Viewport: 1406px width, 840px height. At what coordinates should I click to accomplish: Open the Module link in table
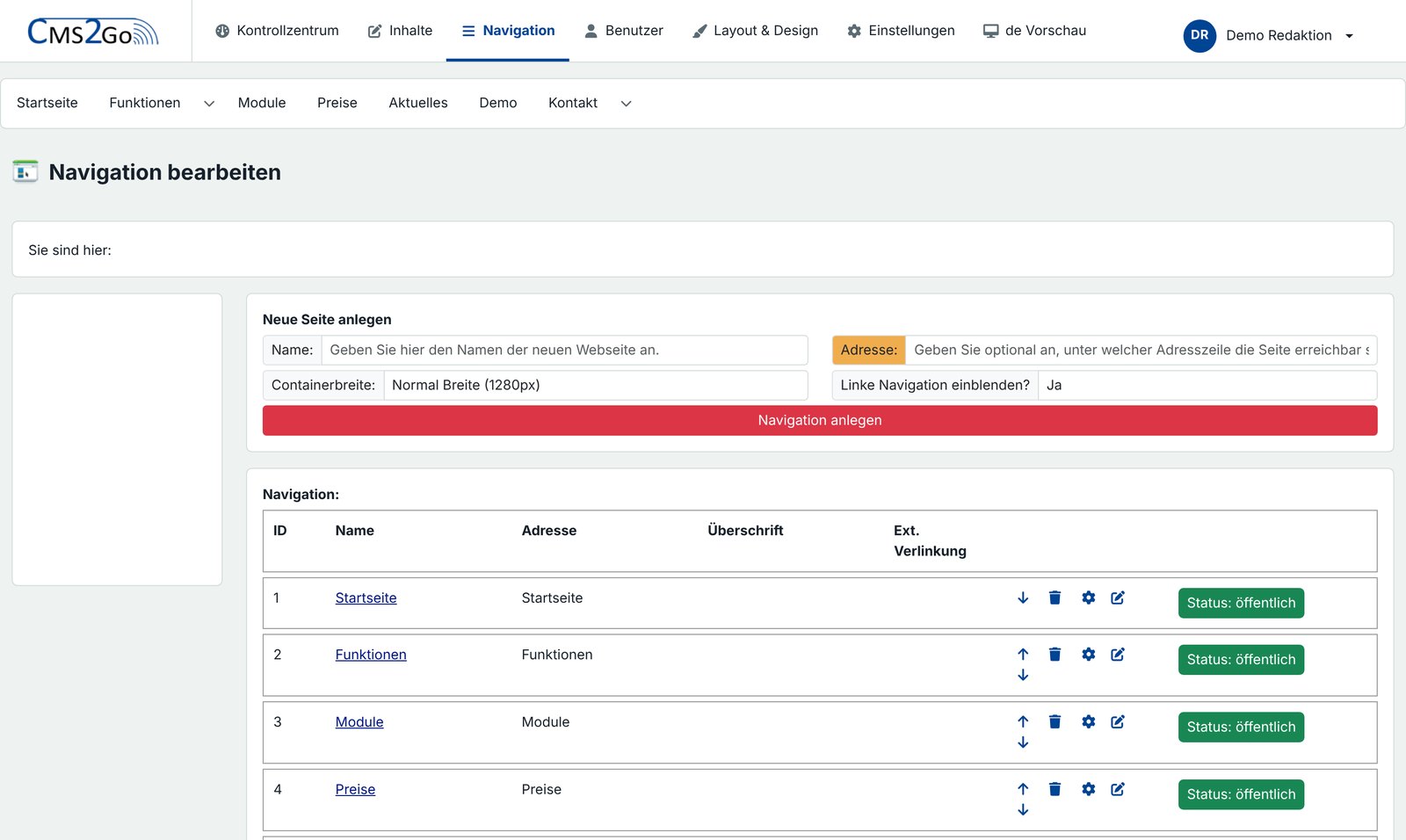[359, 721]
